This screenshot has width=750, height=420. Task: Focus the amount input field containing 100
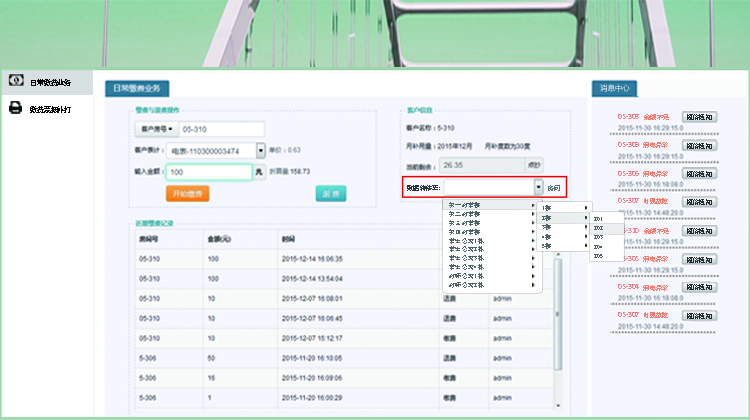tap(208, 172)
